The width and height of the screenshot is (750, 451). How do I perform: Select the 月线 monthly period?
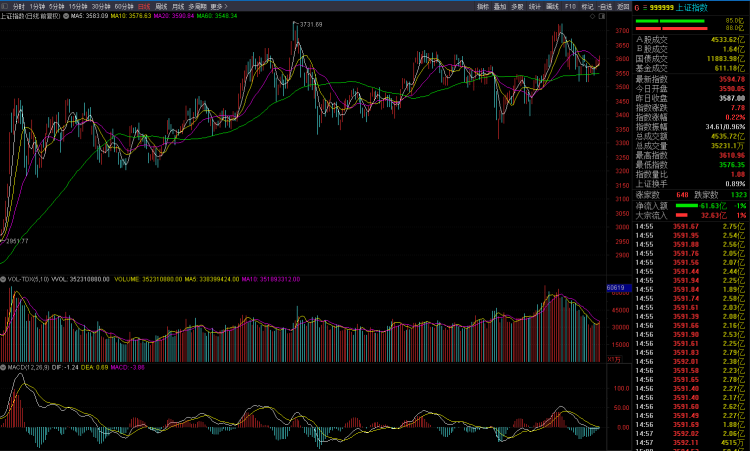(x=177, y=7)
